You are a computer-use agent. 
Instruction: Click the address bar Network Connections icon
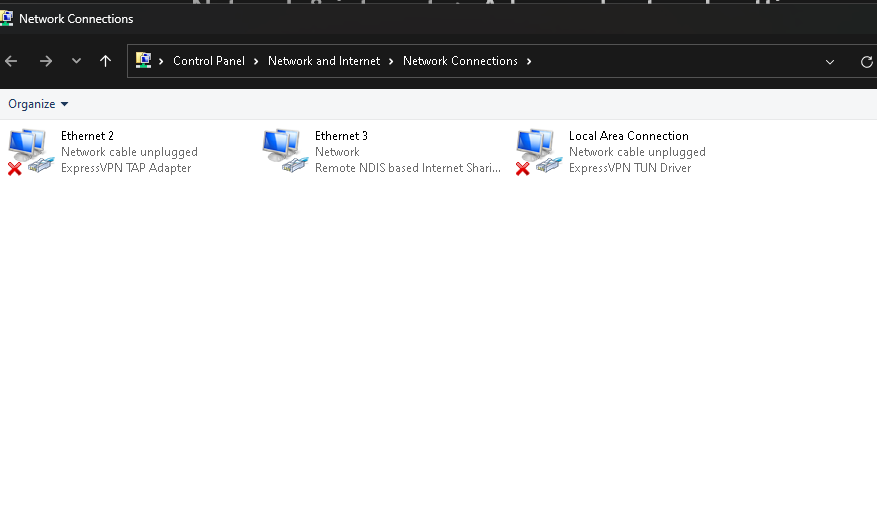coord(143,60)
